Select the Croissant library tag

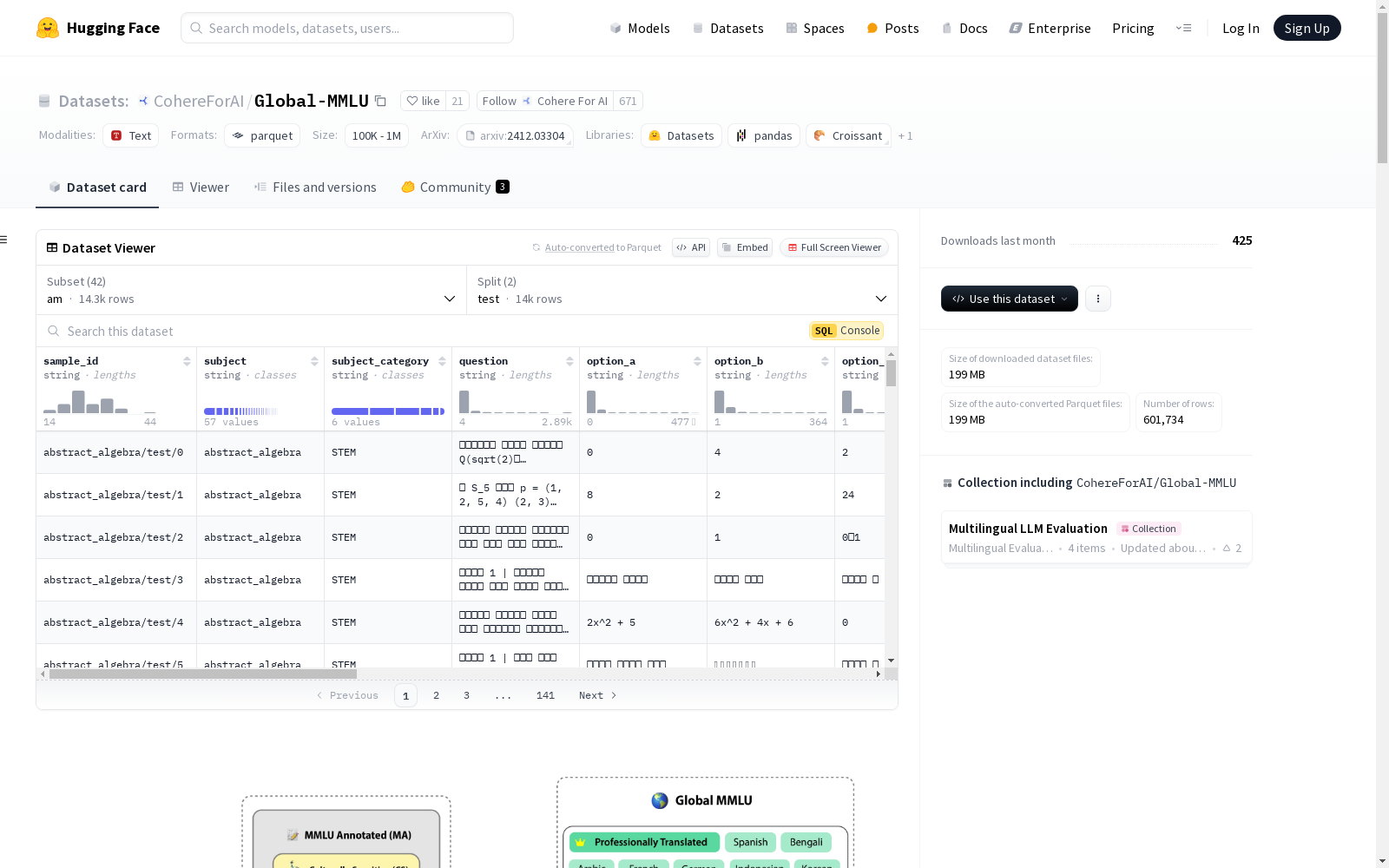(x=848, y=135)
